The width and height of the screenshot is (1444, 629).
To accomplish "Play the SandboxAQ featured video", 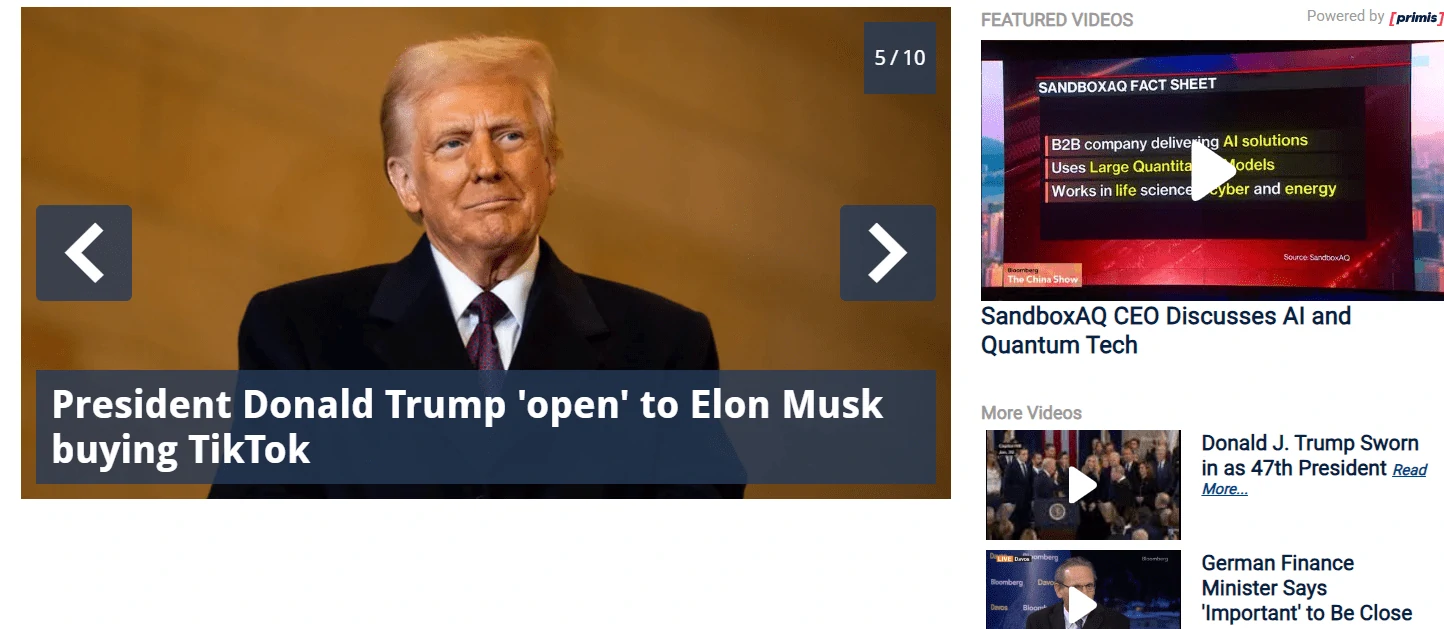I will coord(1212,171).
